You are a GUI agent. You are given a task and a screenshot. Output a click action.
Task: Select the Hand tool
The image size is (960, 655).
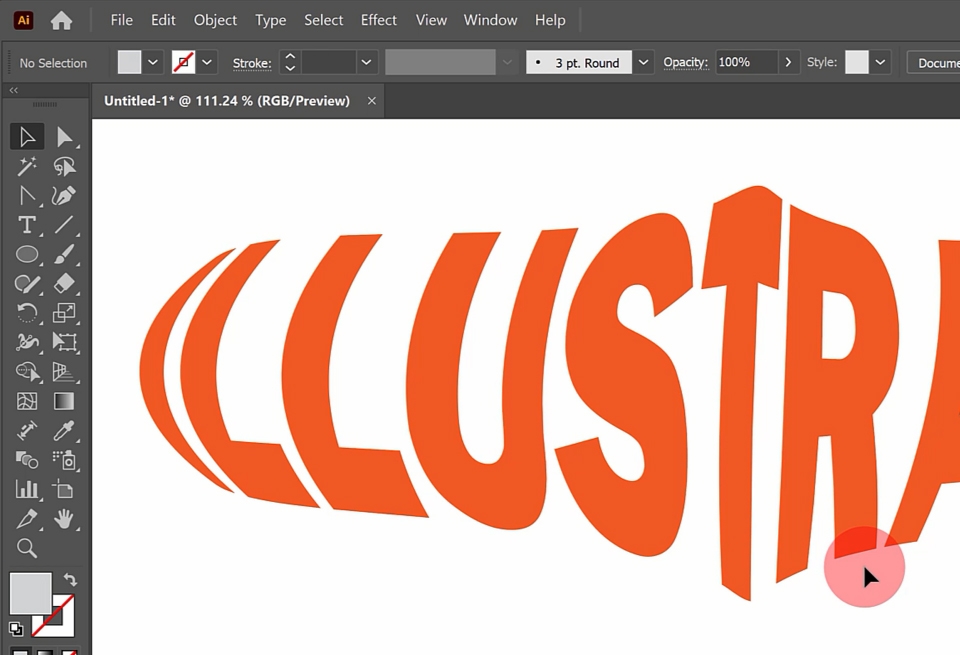pyautogui.click(x=64, y=519)
